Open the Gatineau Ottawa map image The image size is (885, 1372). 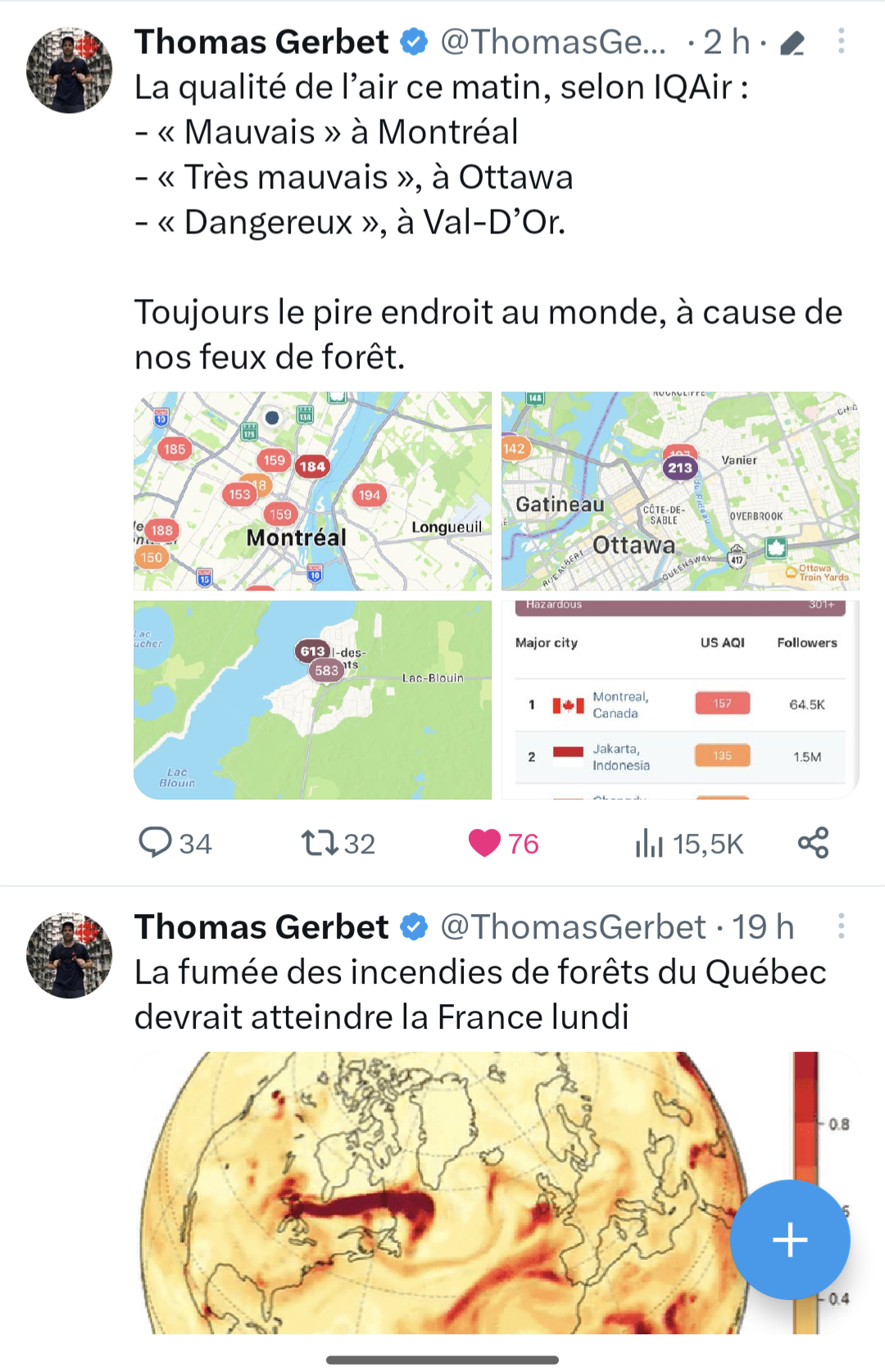coord(680,491)
